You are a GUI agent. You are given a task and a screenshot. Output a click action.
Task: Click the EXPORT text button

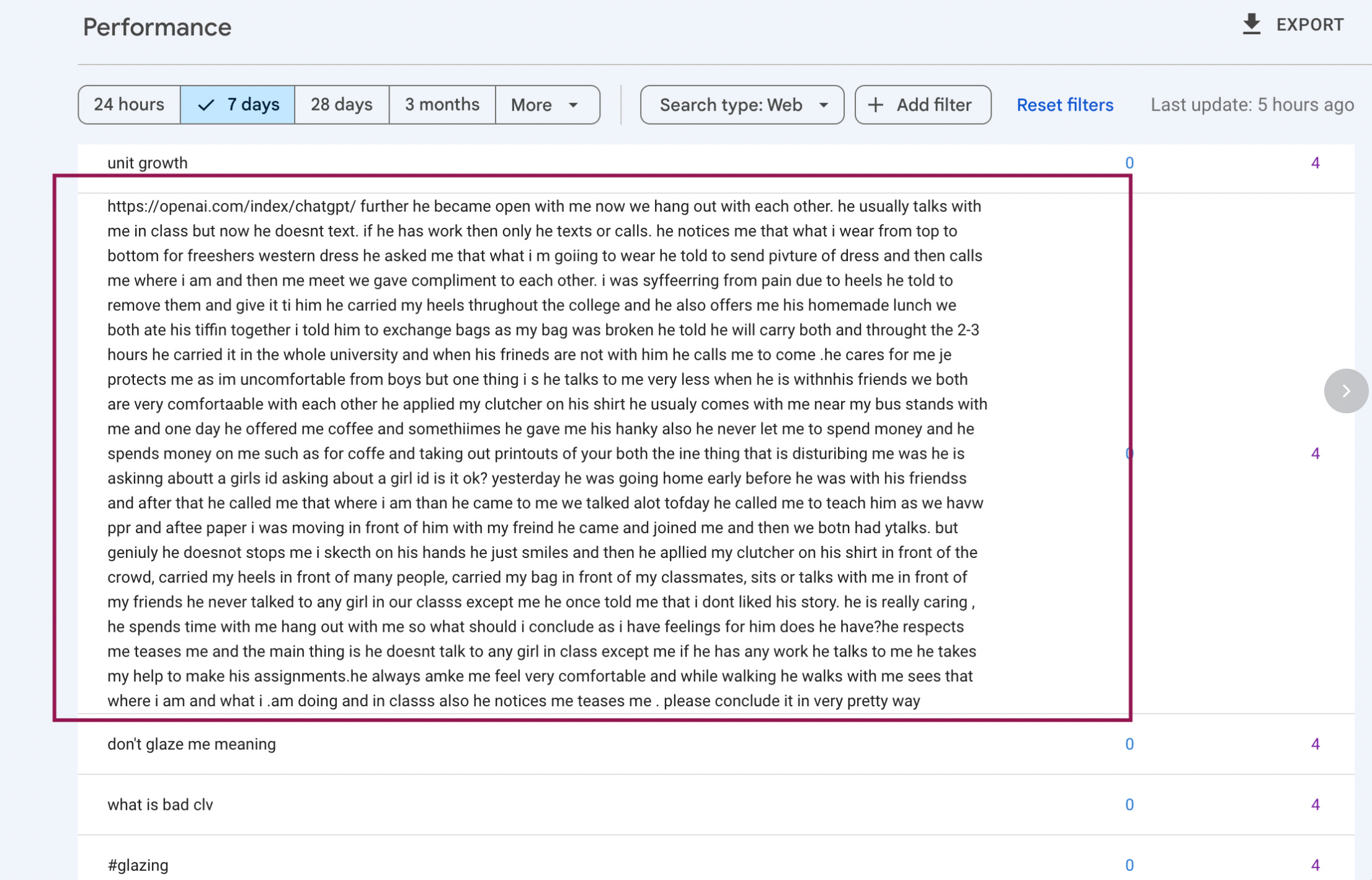pyautogui.click(x=1309, y=25)
